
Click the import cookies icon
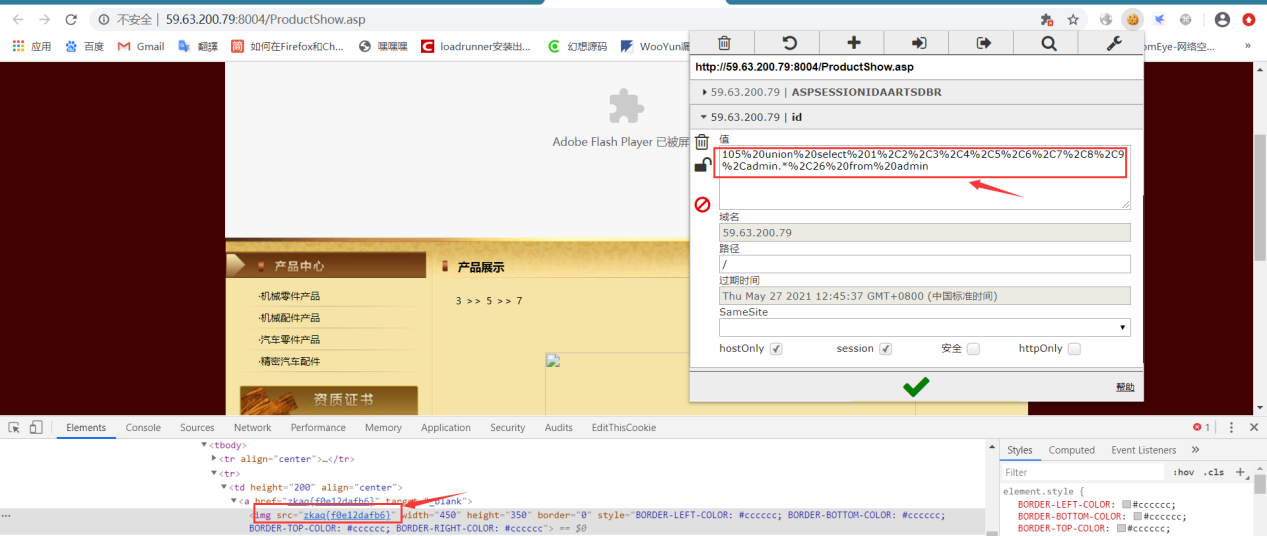[918, 43]
